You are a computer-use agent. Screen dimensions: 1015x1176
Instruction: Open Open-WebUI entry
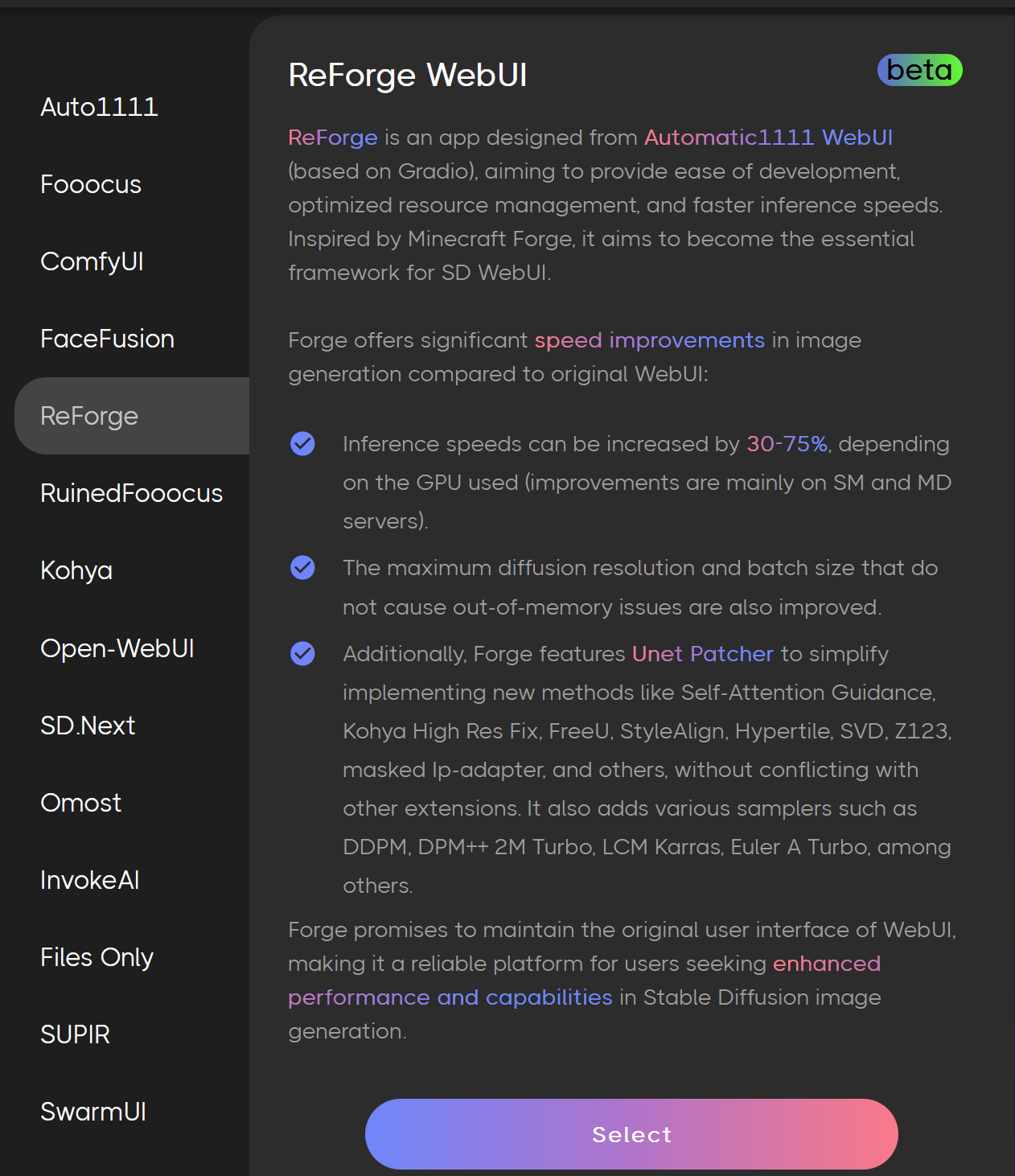click(117, 648)
